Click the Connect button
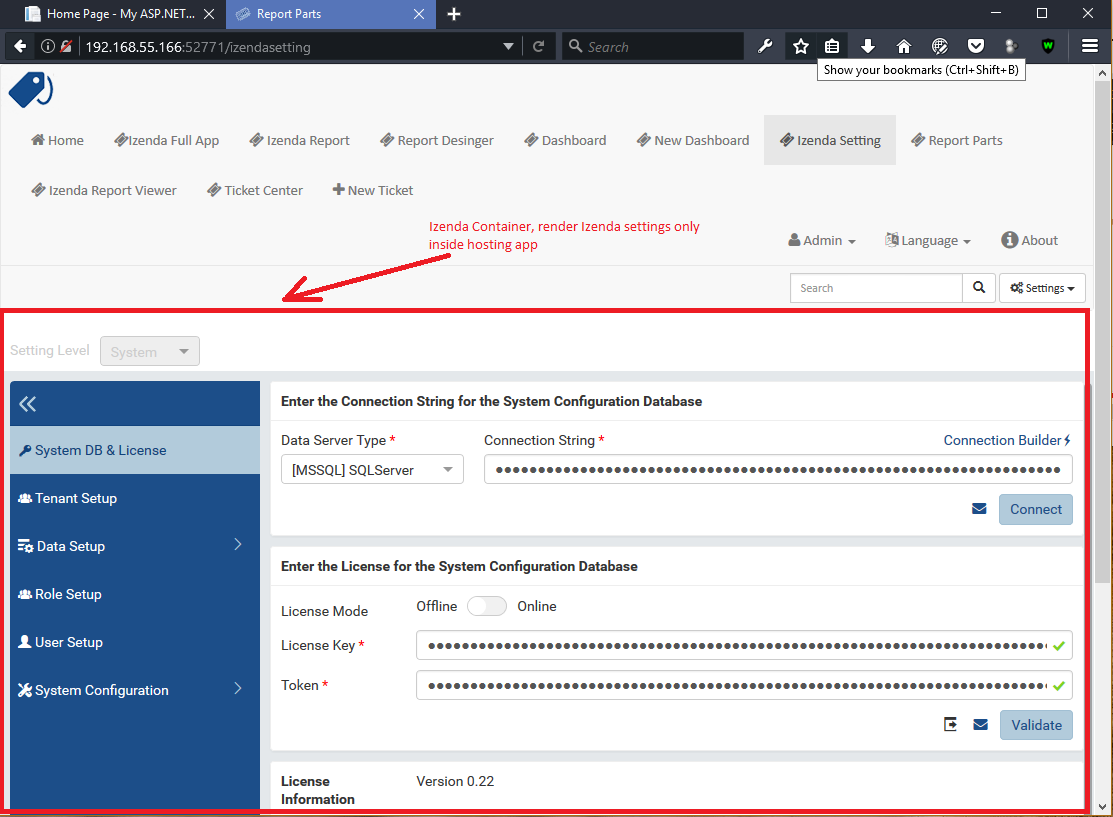1113x817 pixels. click(1036, 509)
